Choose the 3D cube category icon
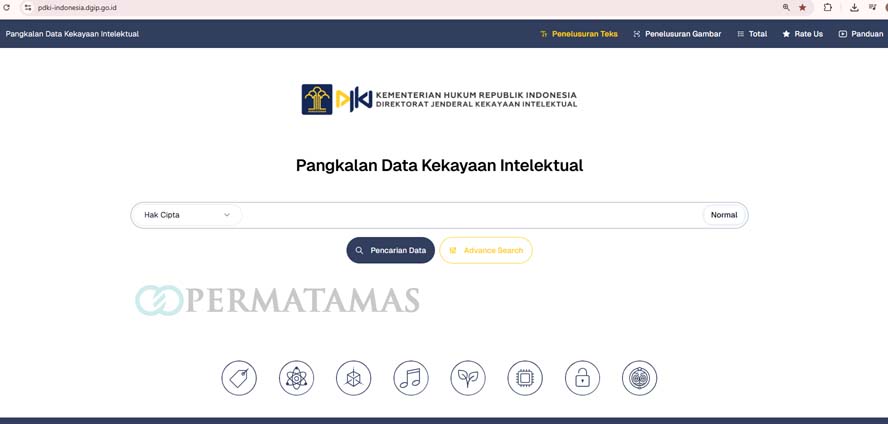 [353, 378]
